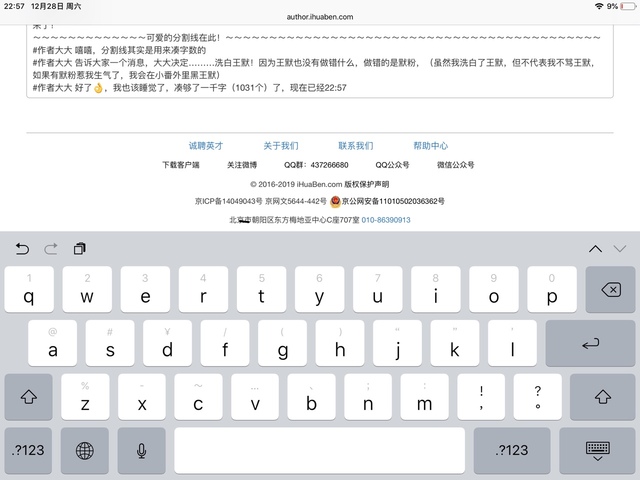Toggle the right shift key

click(602, 397)
